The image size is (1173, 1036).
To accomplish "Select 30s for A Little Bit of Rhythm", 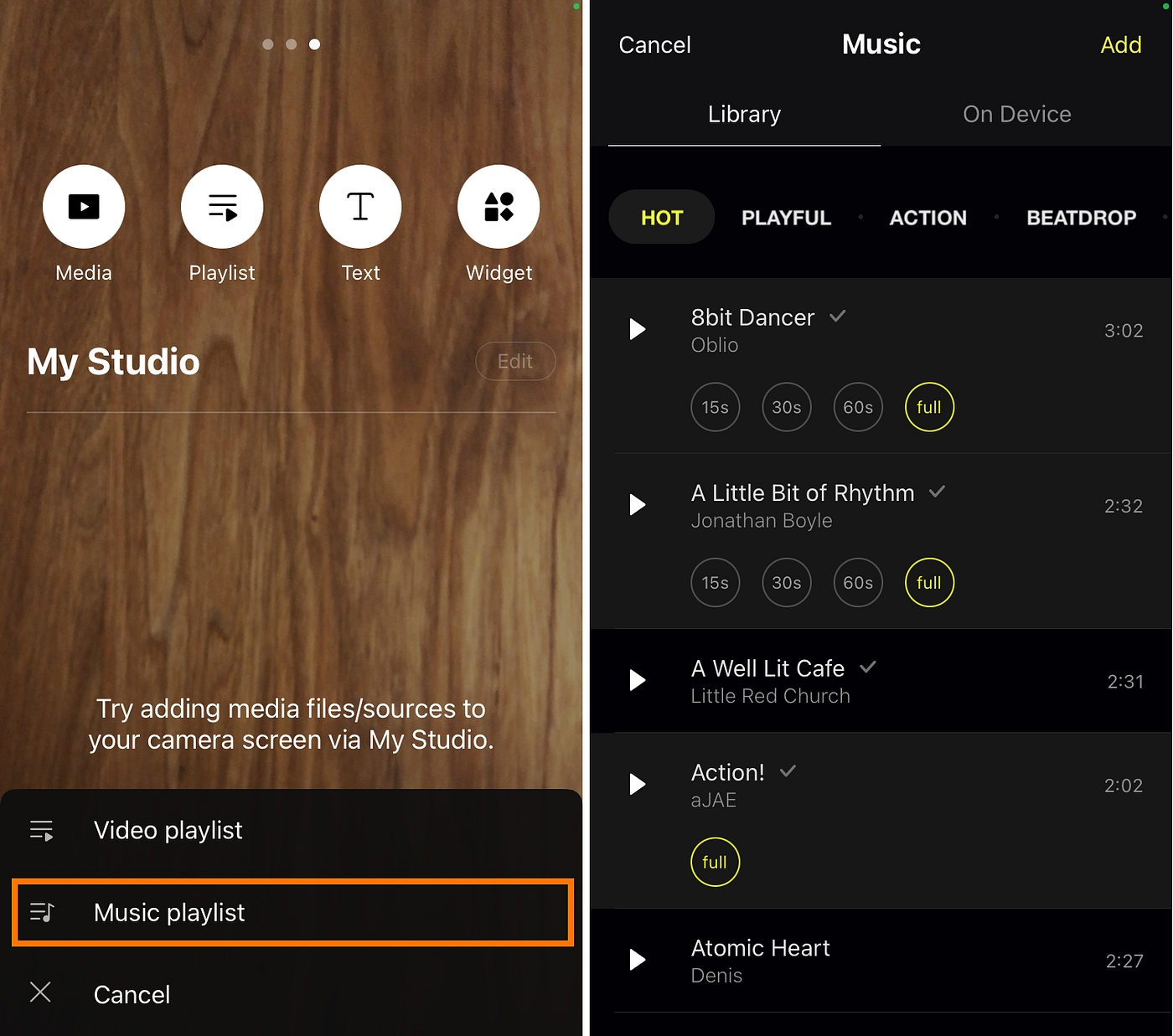I will [x=786, y=582].
